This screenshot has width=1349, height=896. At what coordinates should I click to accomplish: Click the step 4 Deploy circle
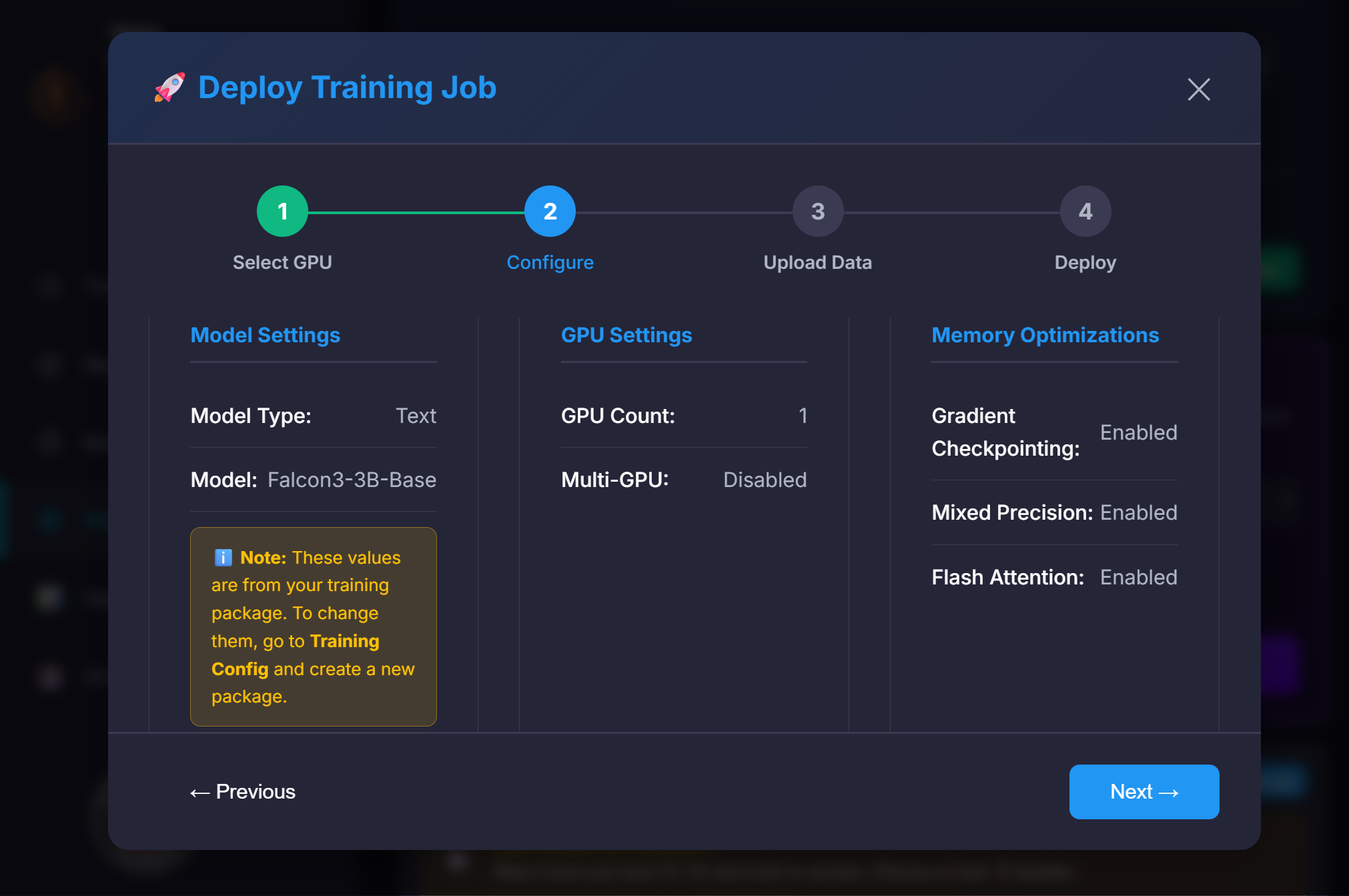tap(1085, 211)
